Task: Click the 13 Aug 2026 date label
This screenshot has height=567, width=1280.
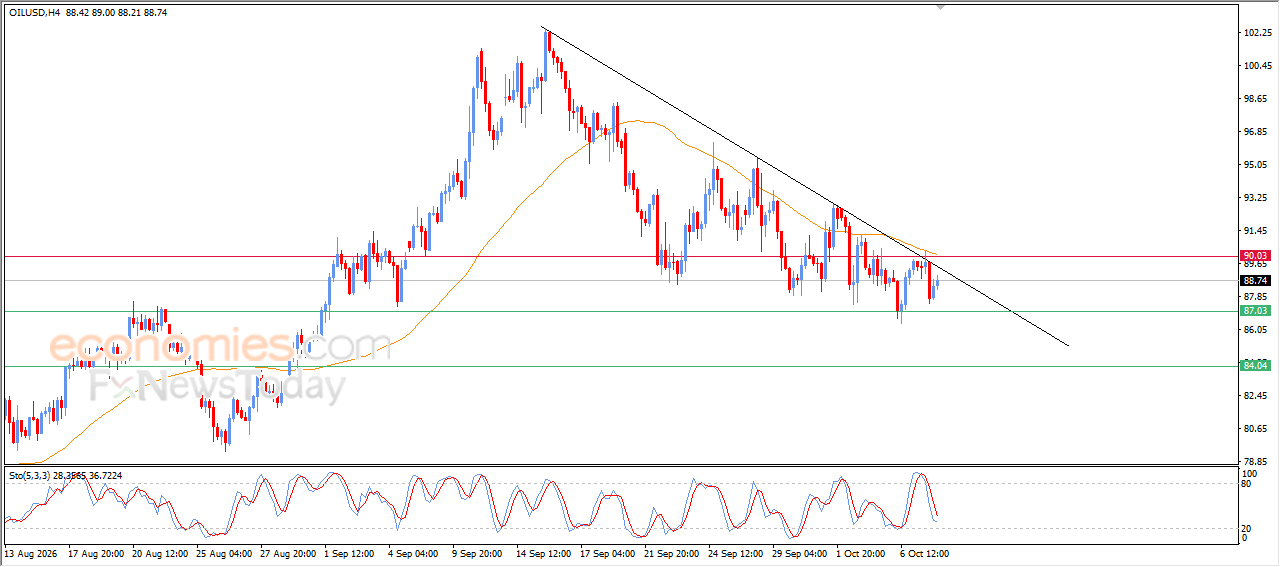Action: tap(31, 553)
